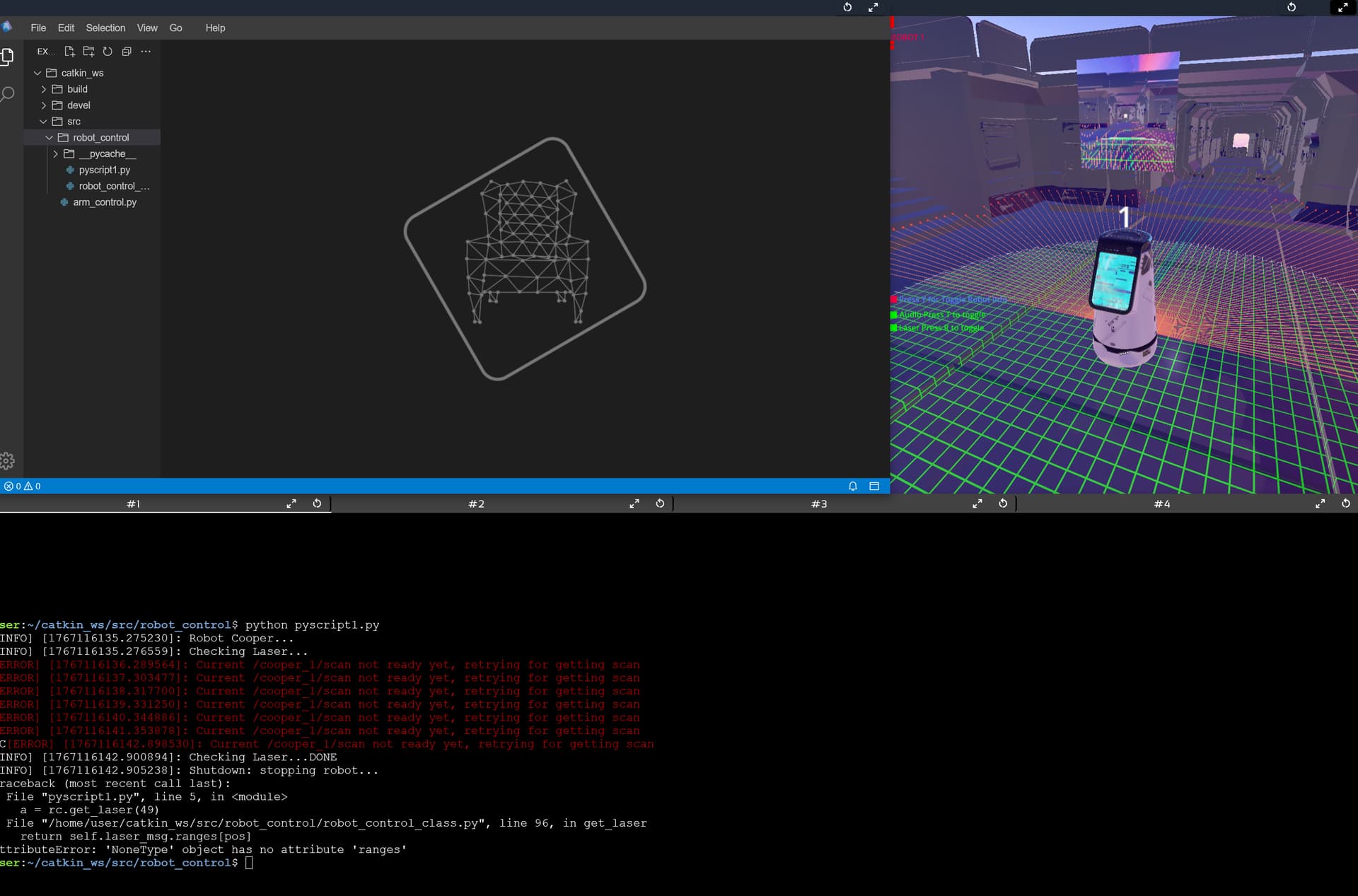Open the Help menu
This screenshot has height=896, width=1358.
click(215, 28)
